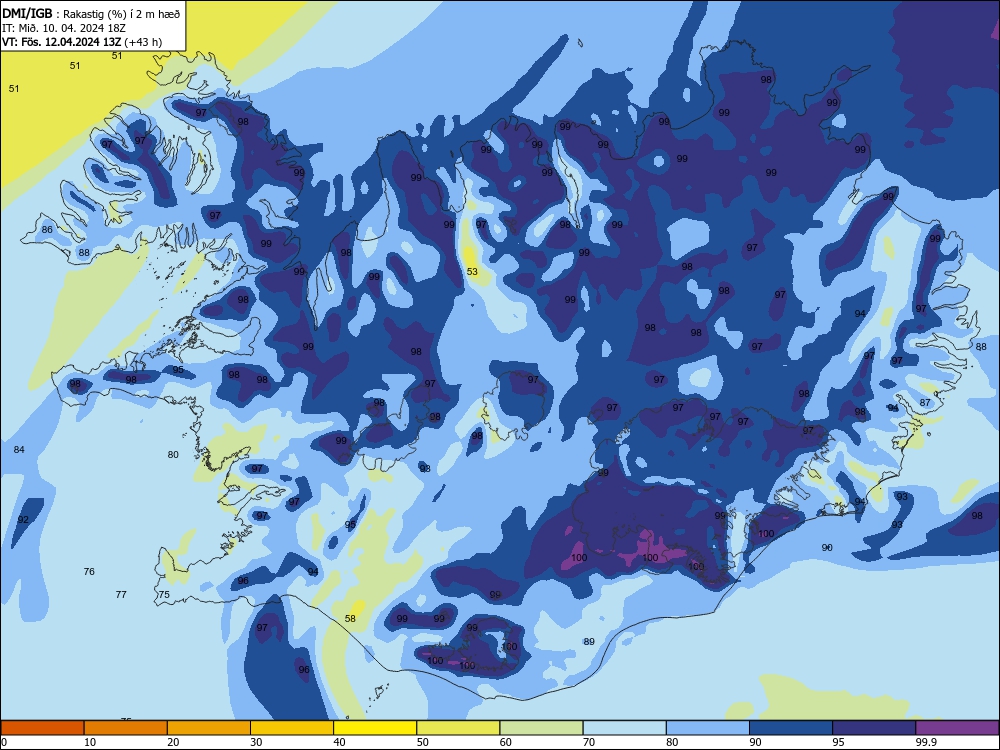This screenshot has height=750, width=1000.
Task: Click the light blue 80–90 legend band
Action: pyautogui.click(x=708, y=728)
